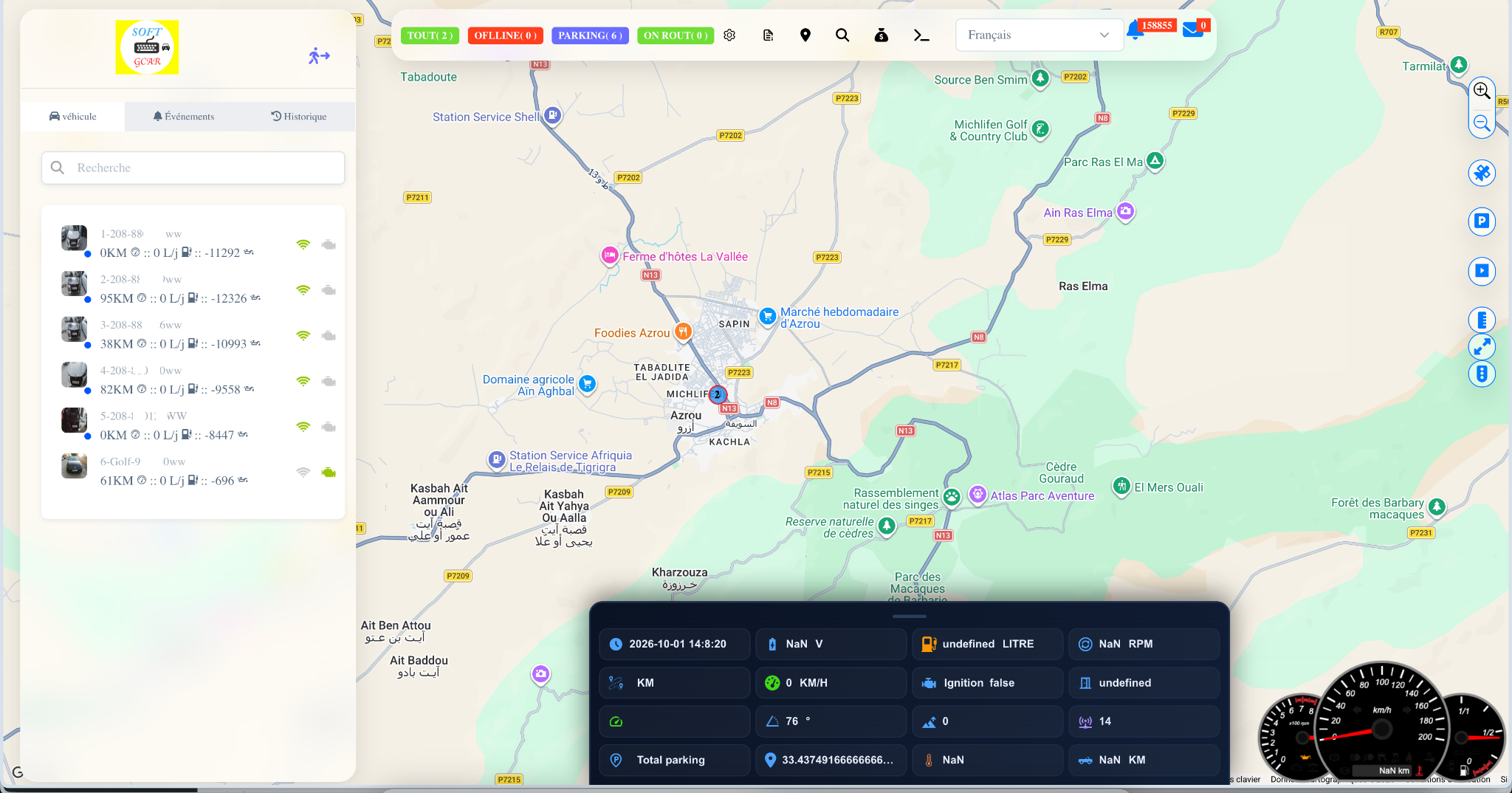Open notifications bell with 158855 badge

pyautogui.click(x=1135, y=31)
